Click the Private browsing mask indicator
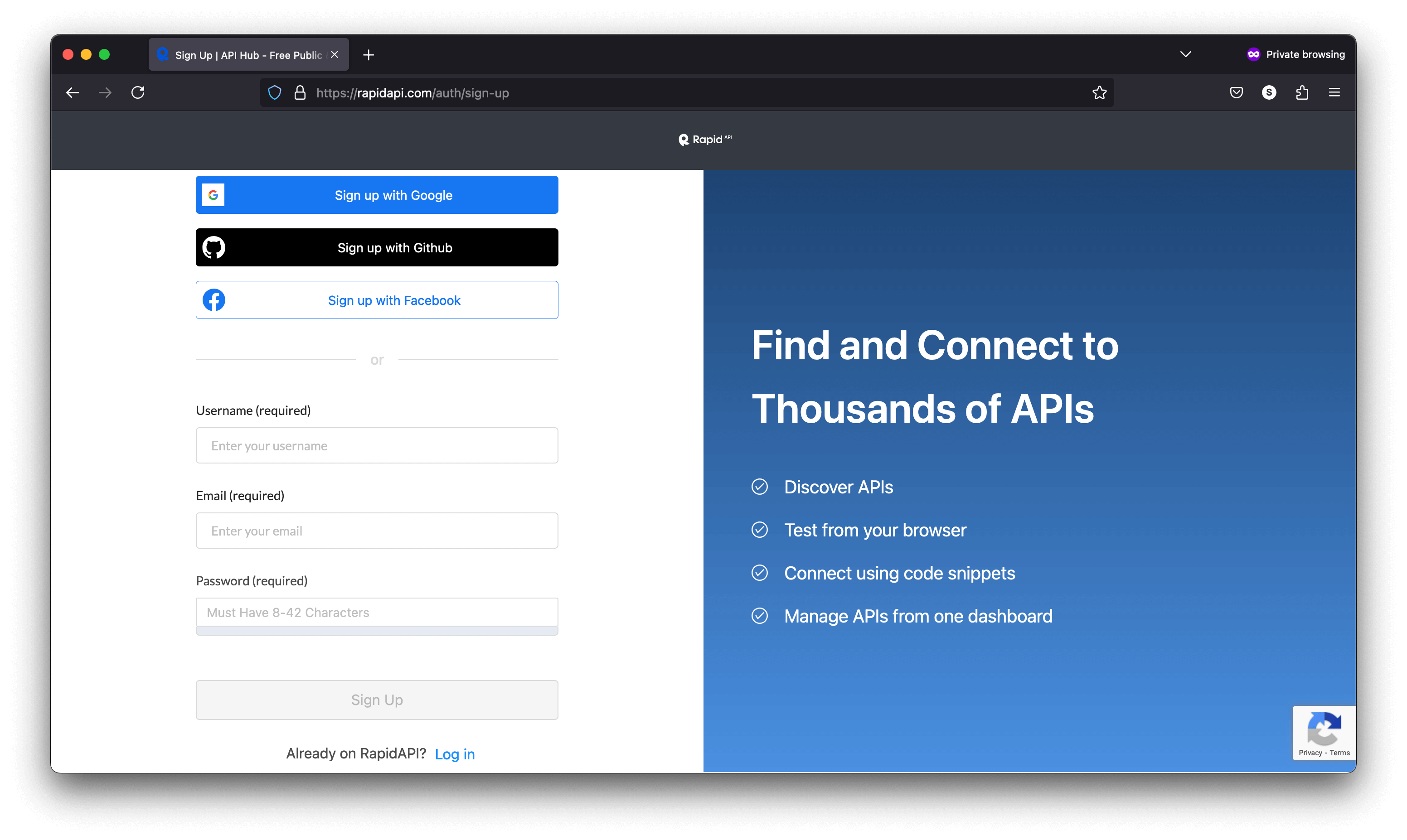Viewport: 1407px width, 840px height. (x=1253, y=54)
